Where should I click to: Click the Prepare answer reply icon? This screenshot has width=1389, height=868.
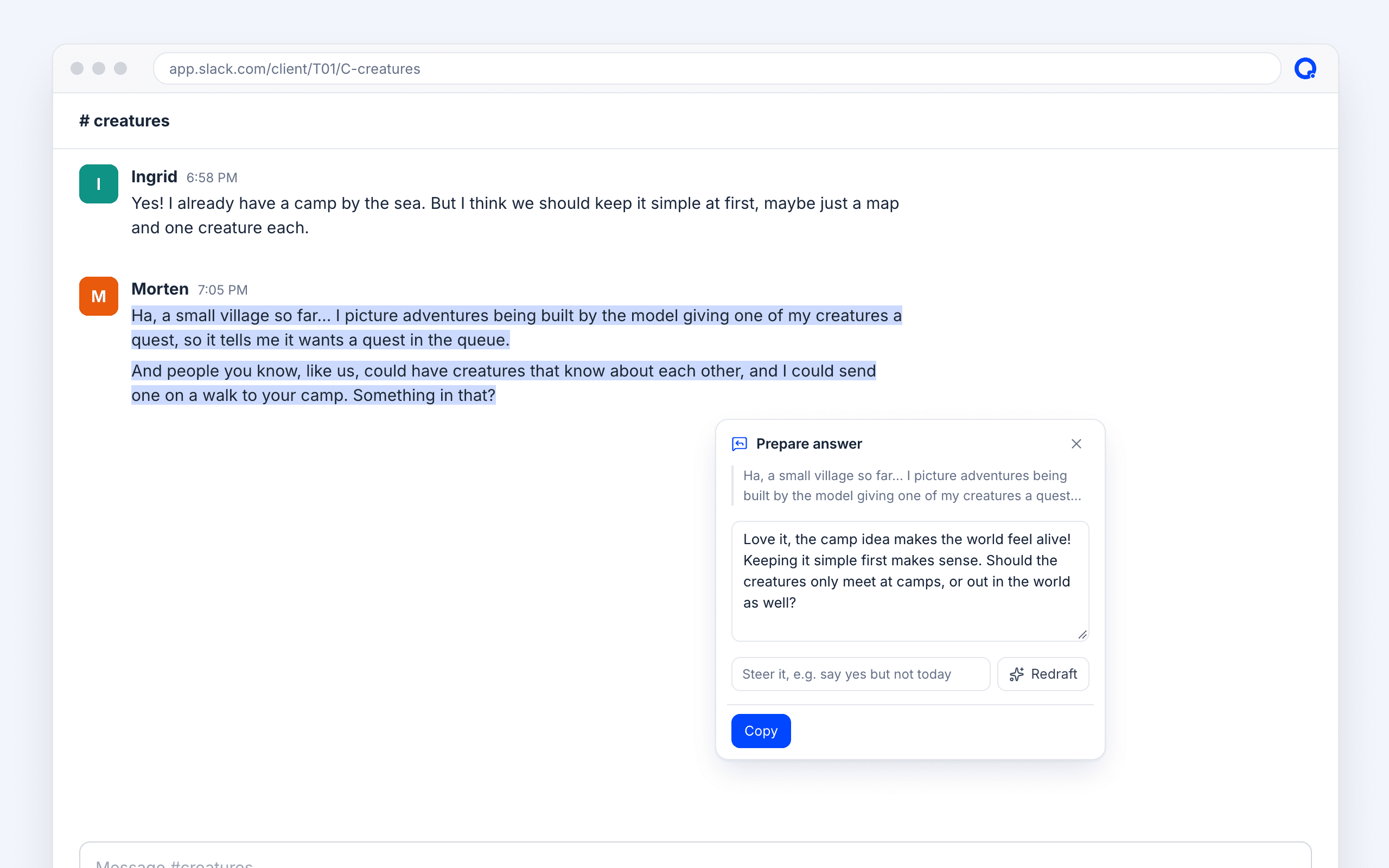point(740,444)
